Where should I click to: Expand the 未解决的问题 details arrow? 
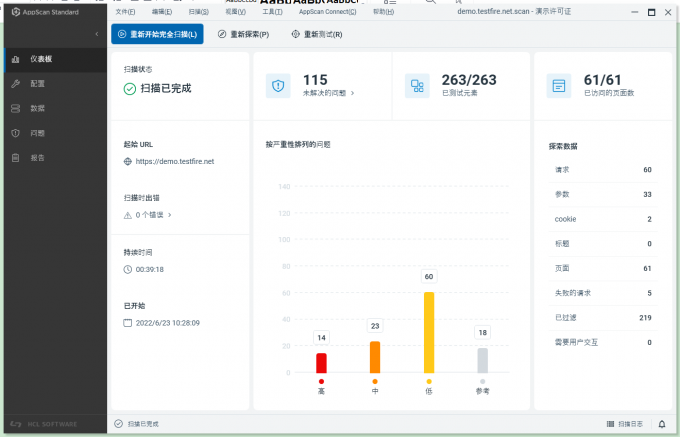tap(352, 93)
